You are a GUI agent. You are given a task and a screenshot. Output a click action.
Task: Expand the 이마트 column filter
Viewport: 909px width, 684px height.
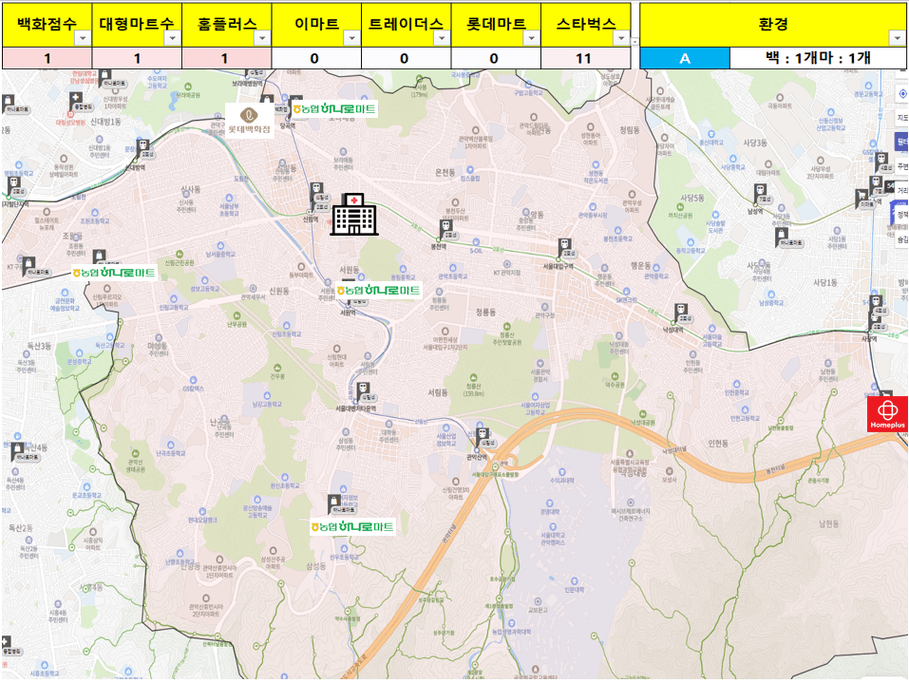[x=352, y=38]
